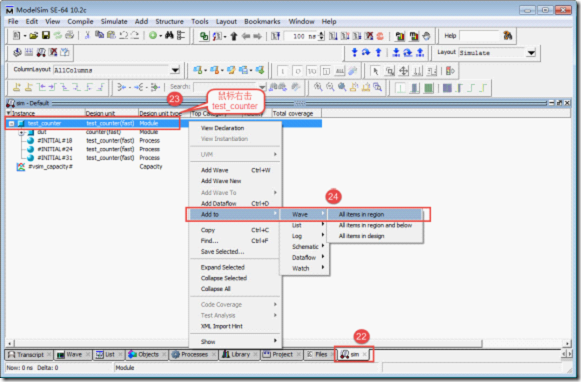Open the Layout Simulate dropdown
Image resolution: width=581 pixels, height=382 pixels.
(531, 53)
